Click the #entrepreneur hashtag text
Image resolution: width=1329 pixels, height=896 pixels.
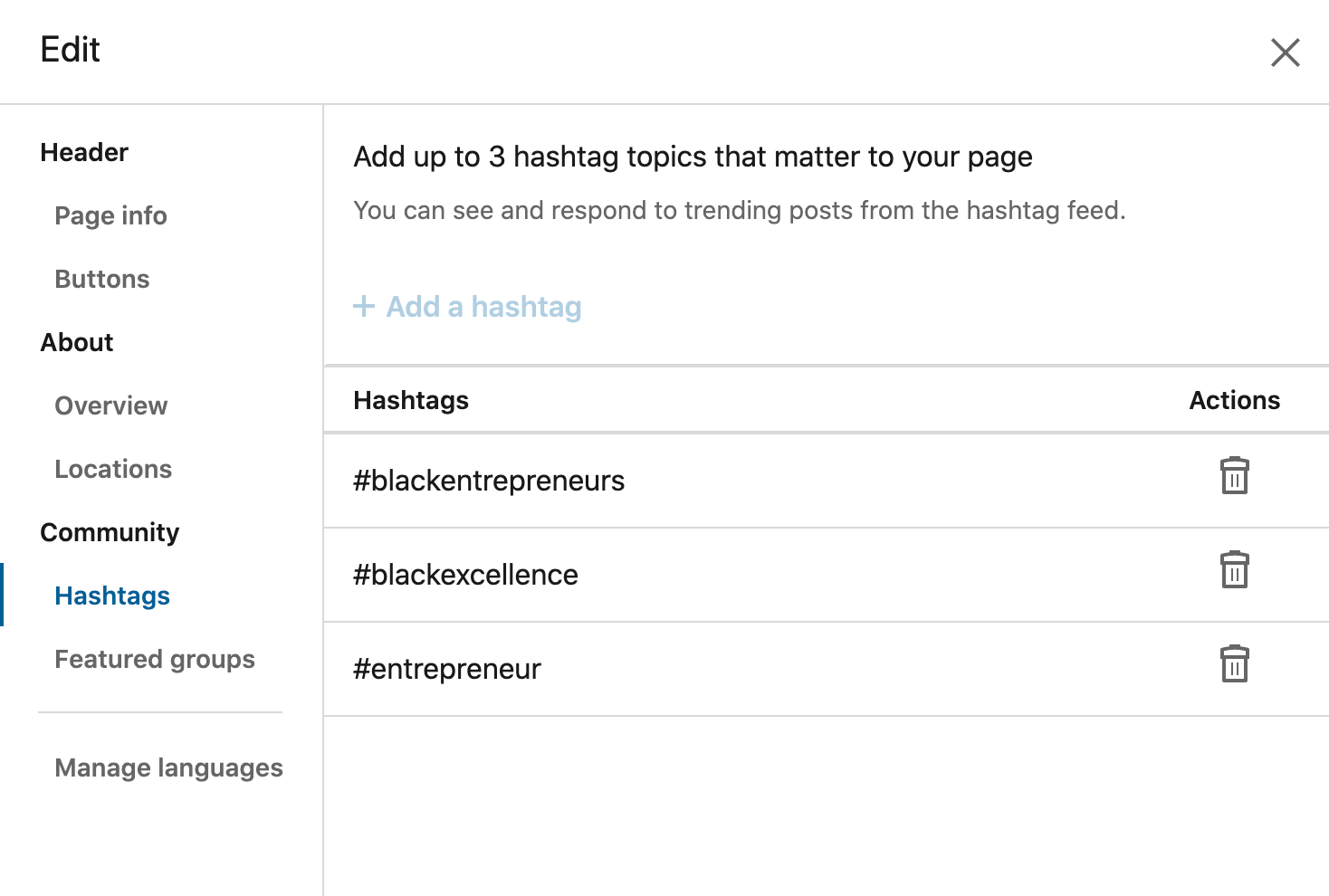(x=447, y=669)
